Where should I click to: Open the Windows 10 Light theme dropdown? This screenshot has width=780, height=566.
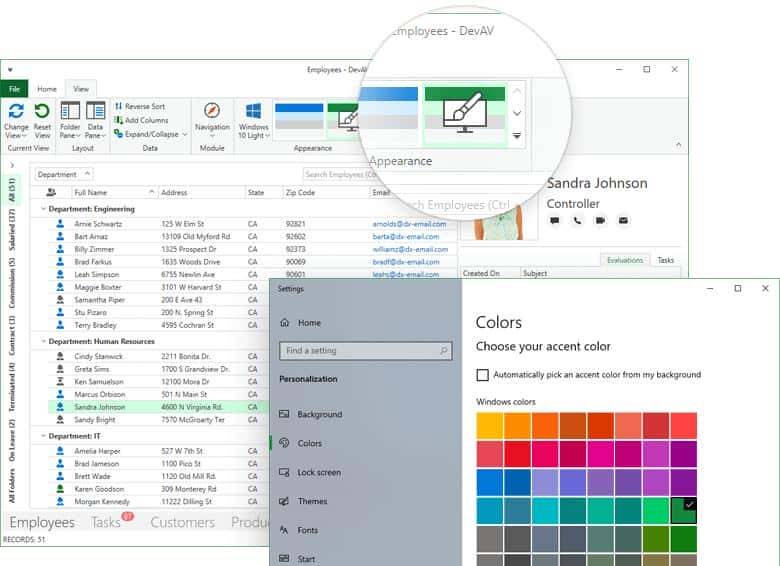(x=254, y=120)
